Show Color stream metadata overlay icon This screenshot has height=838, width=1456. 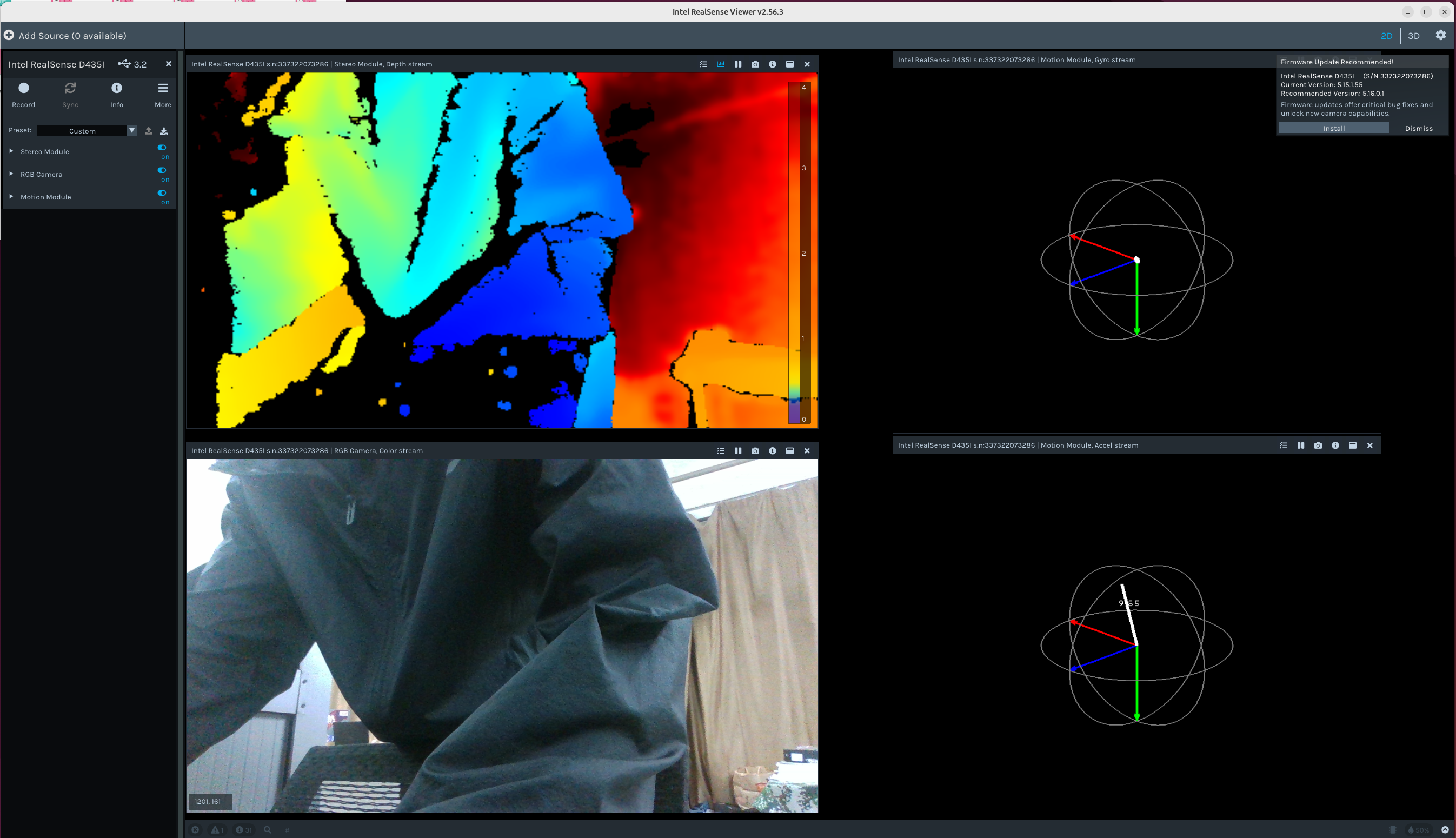pyautogui.click(x=721, y=451)
